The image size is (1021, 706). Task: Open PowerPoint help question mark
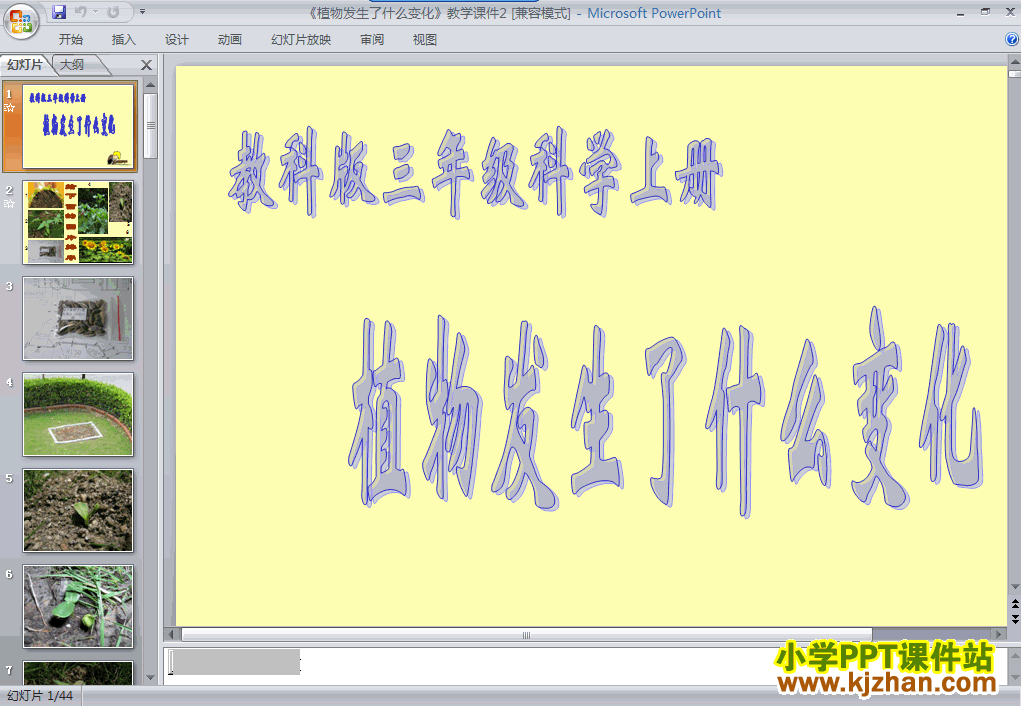[x=1012, y=39]
